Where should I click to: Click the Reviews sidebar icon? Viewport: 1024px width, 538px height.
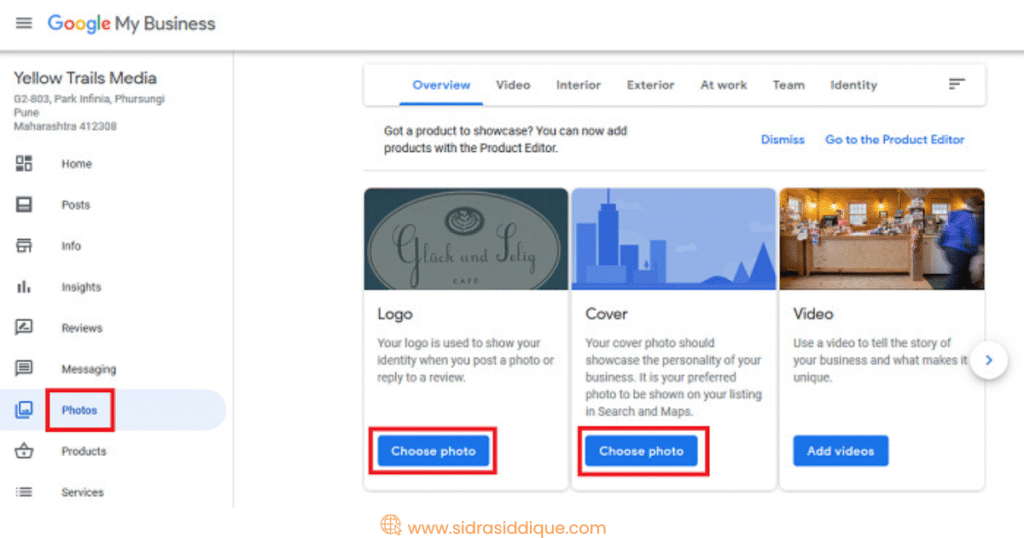[x=24, y=327]
